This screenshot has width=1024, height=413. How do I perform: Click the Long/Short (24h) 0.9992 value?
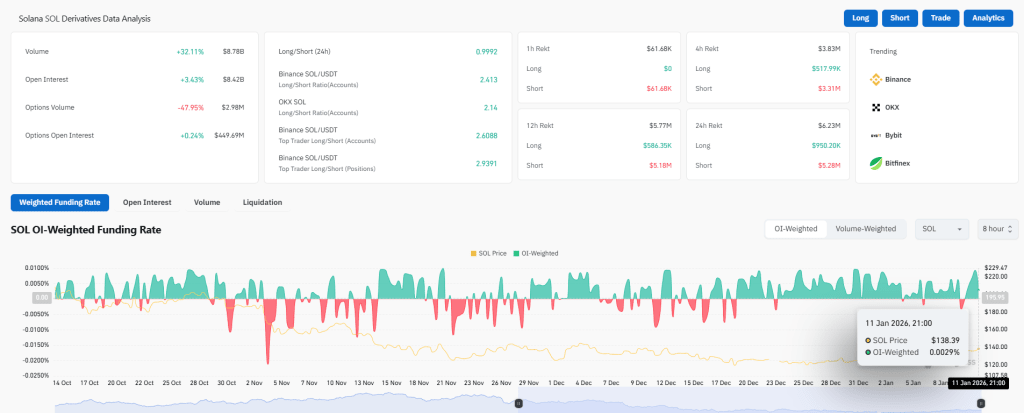pyautogui.click(x=487, y=51)
